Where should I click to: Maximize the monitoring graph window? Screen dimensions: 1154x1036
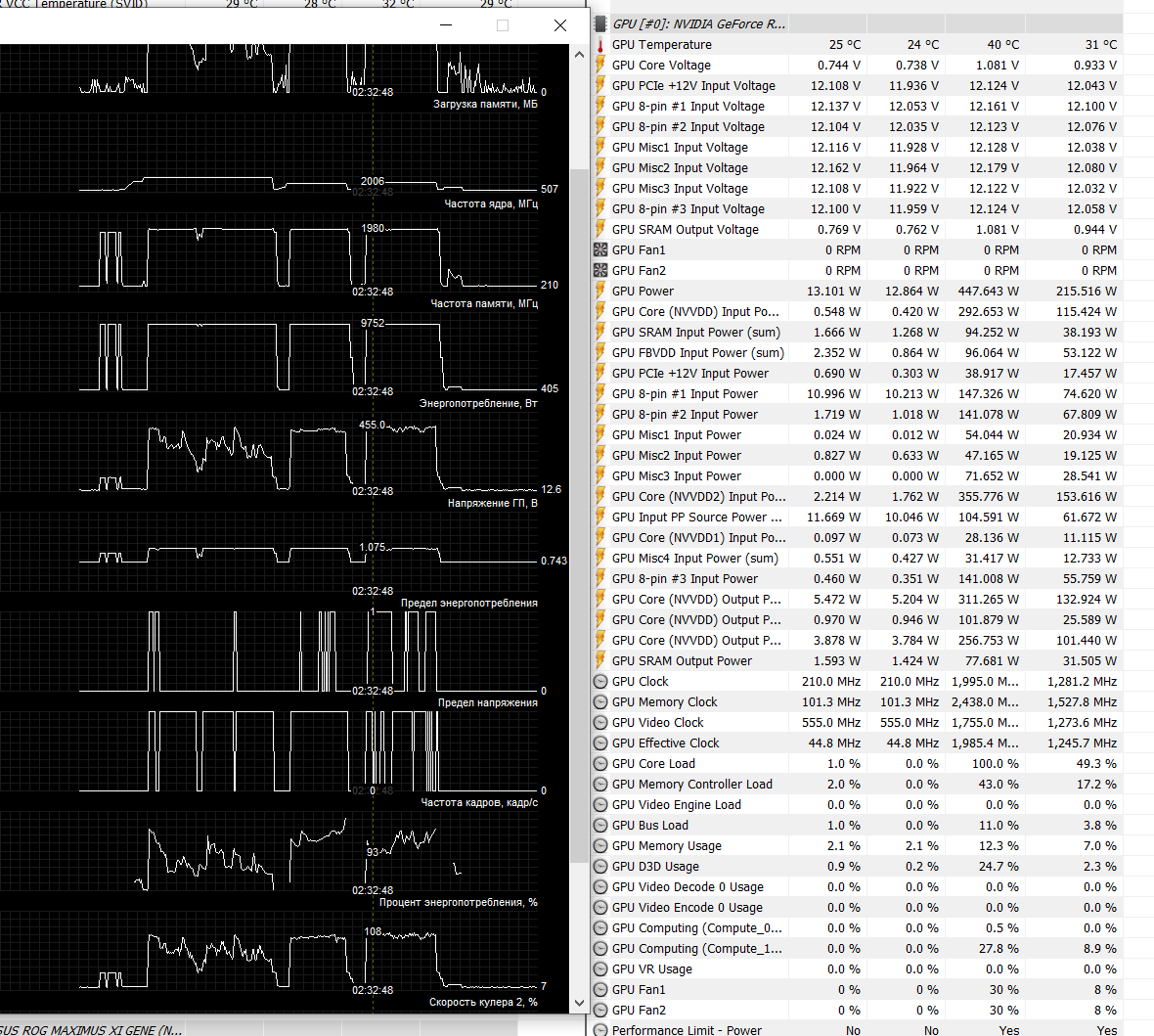click(503, 25)
